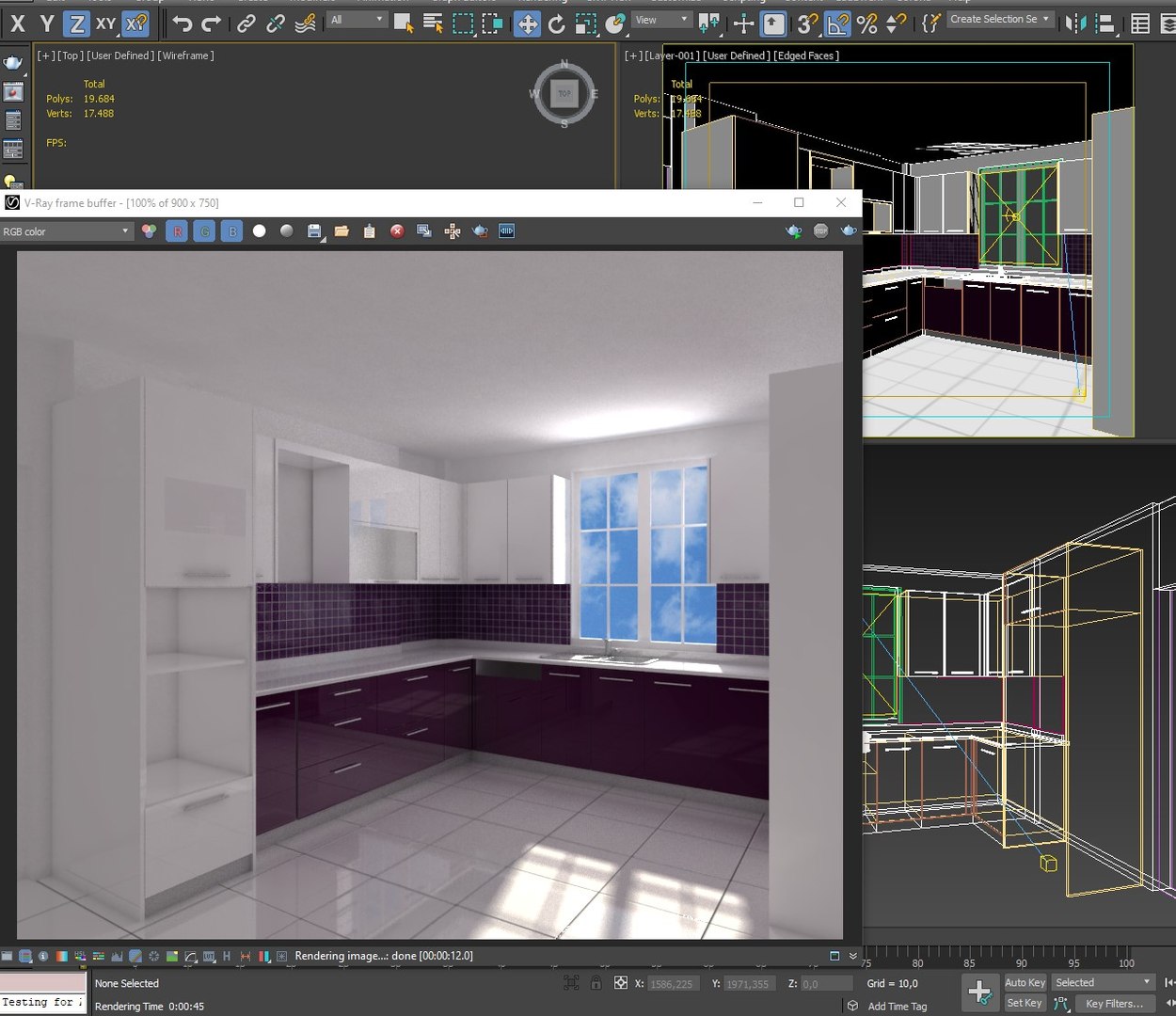This screenshot has width=1176, height=1016.
Task: Open Top viewport [+] menu
Action: 44,56
